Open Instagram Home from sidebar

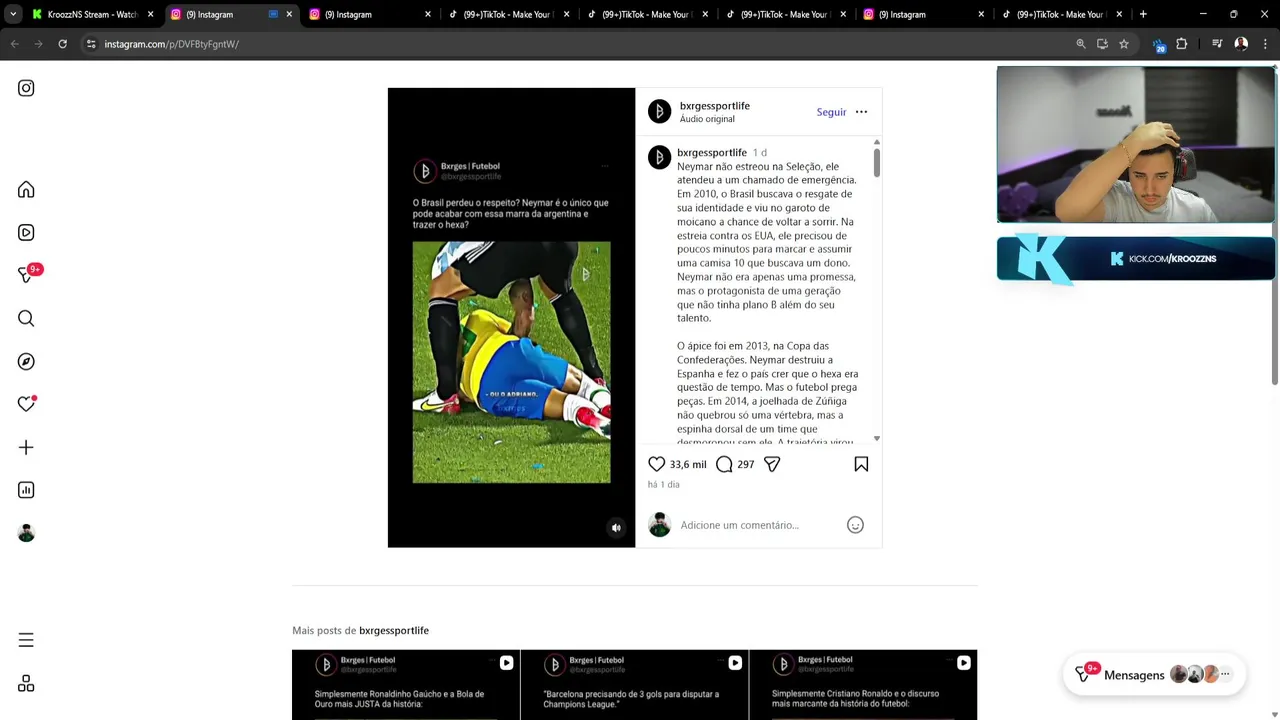26,190
